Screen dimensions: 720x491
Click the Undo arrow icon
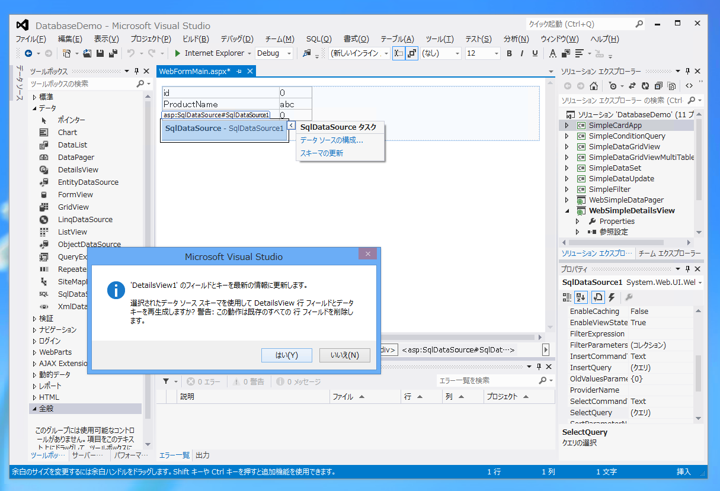131,53
